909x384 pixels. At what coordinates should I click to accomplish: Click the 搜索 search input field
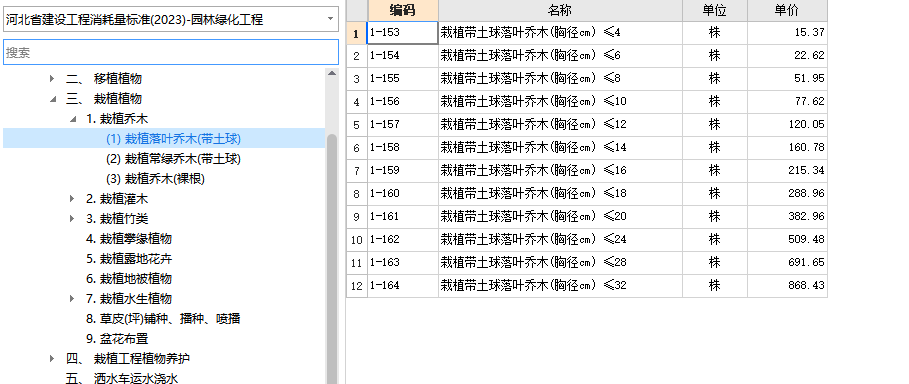click(x=170, y=52)
